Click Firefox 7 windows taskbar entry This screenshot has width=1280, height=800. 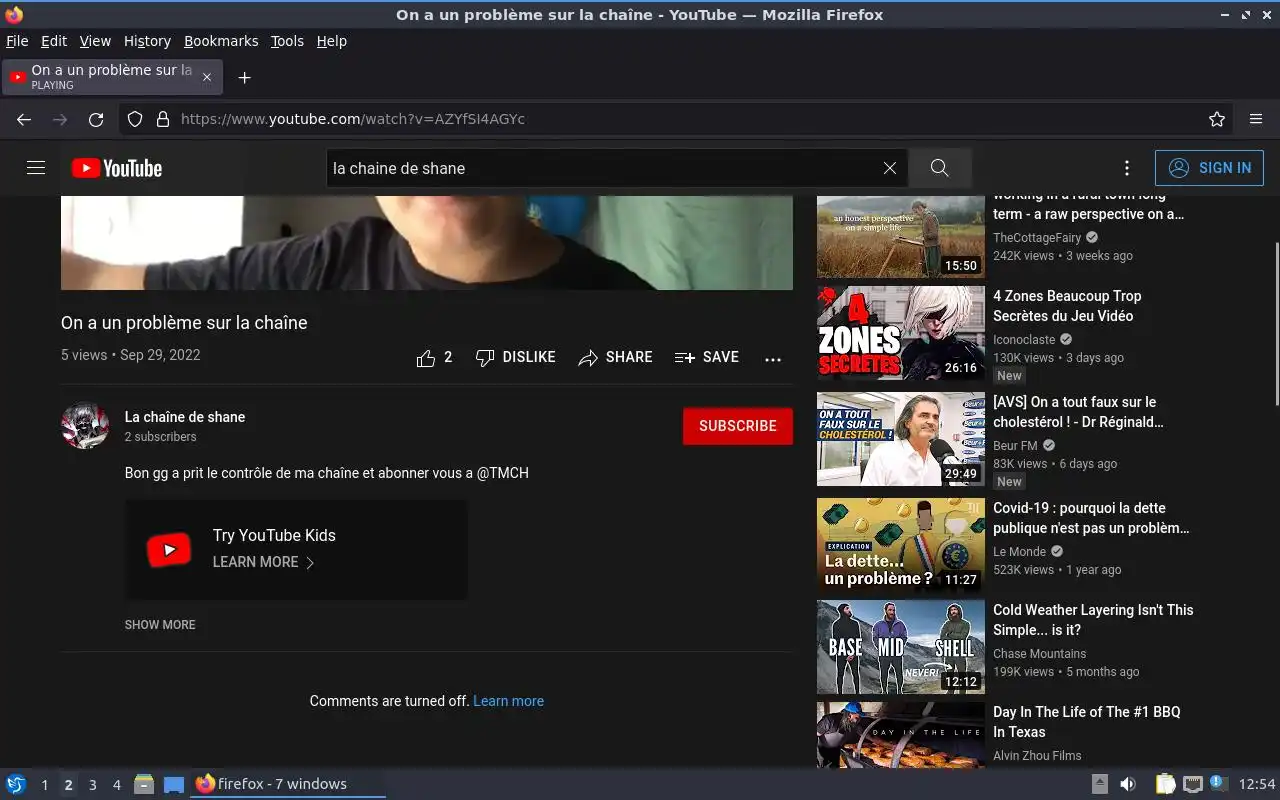290,784
